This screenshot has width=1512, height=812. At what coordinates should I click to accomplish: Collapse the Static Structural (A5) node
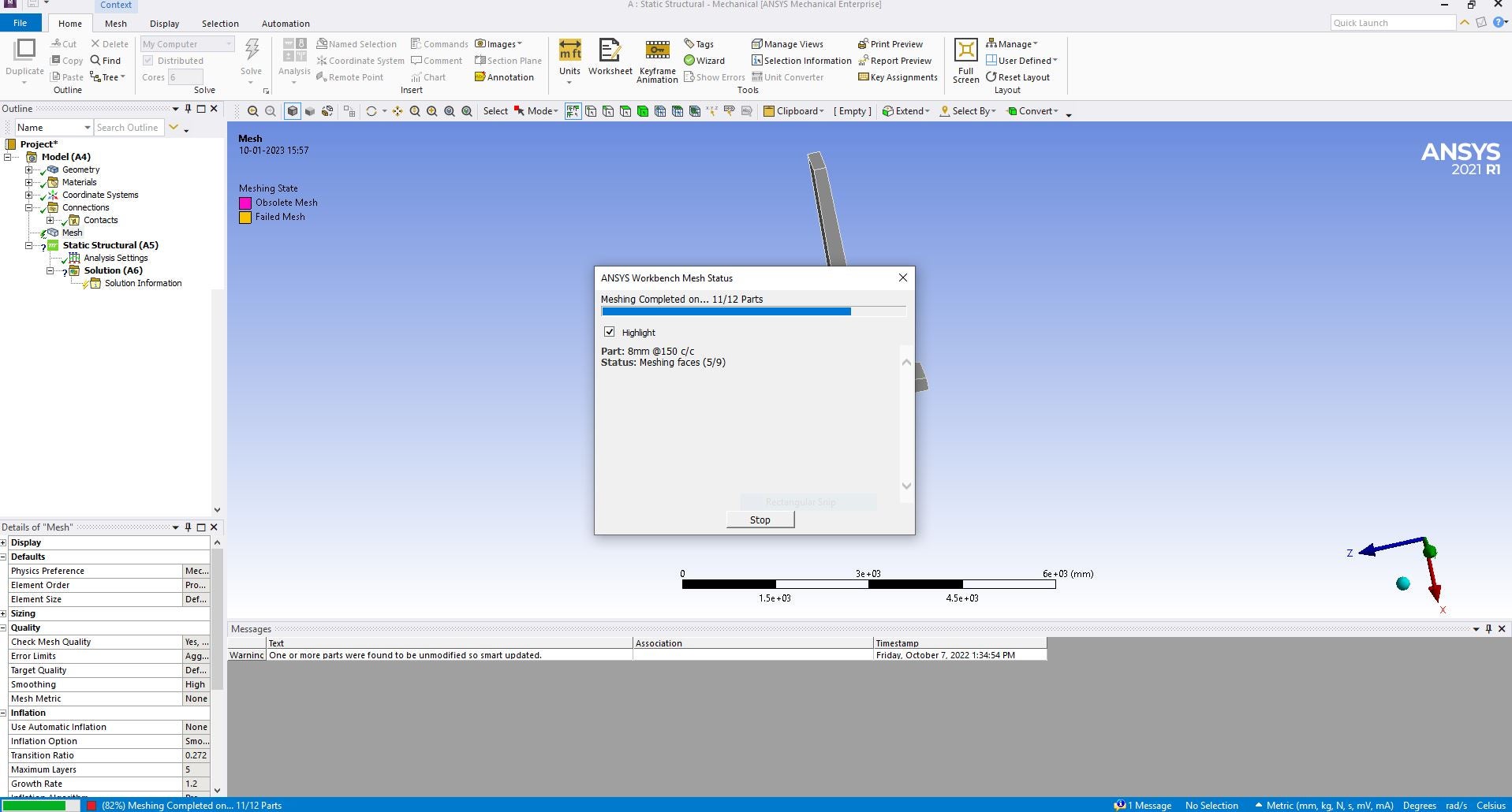pyautogui.click(x=29, y=245)
